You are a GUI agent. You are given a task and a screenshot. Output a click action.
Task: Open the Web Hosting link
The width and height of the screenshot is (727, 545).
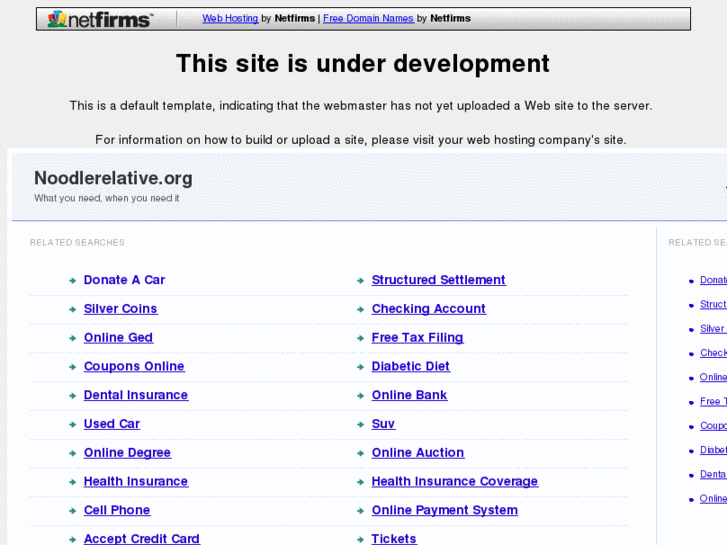(230, 18)
